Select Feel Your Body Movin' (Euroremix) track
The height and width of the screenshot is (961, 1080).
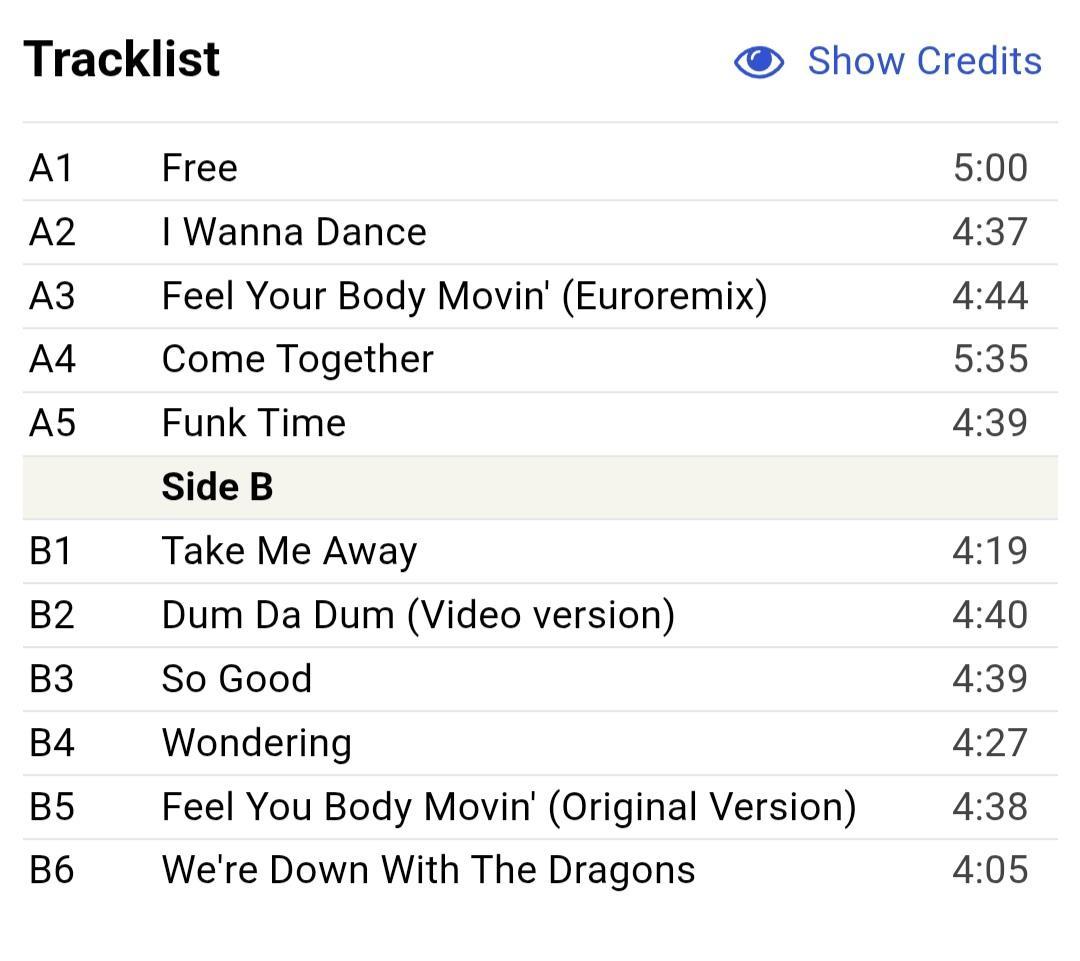click(464, 296)
